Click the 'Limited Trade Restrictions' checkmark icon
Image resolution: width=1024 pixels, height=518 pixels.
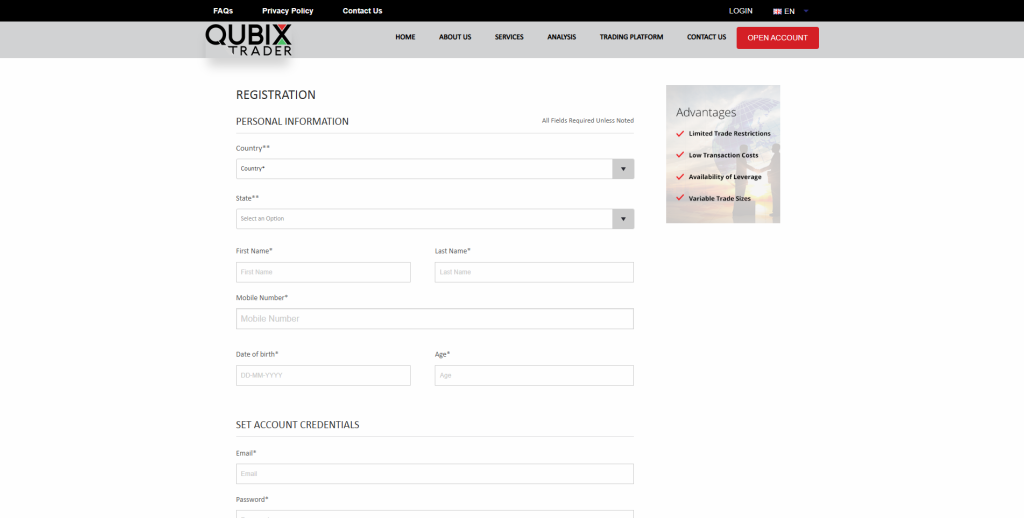680,133
